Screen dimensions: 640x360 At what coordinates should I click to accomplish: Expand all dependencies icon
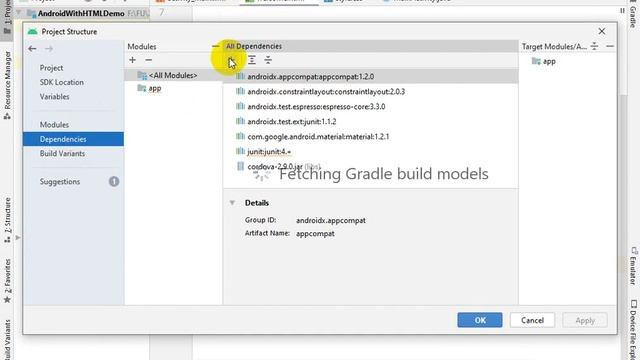pyautogui.click(x=252, y=60)
